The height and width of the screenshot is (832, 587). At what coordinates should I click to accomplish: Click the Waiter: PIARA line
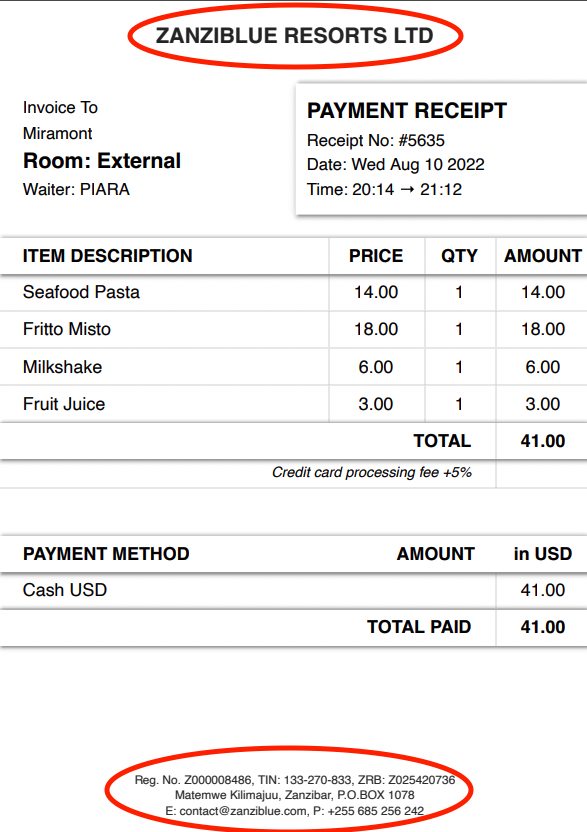tap(76, 189)
